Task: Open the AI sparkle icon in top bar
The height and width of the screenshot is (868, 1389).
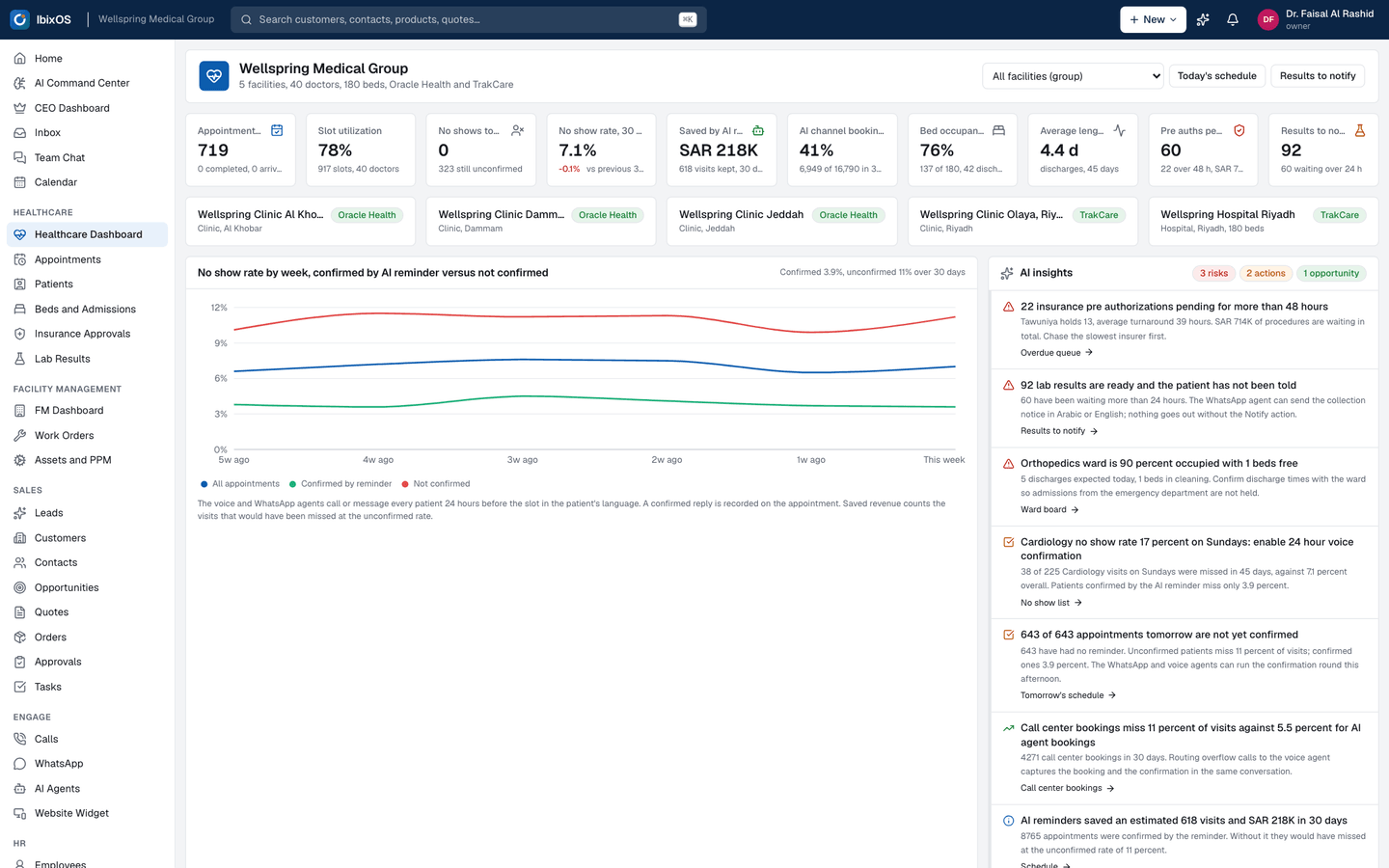Action: (x=1203, y=19)
